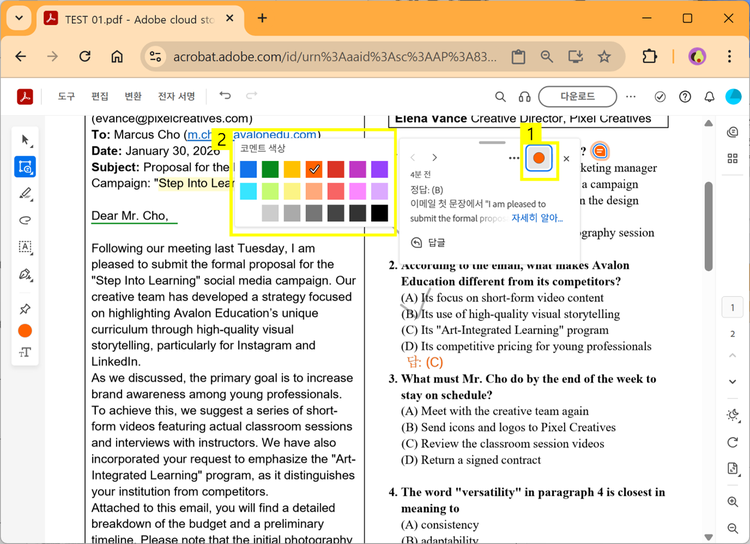Open comment options ellipsis menu
750x544 pixels.
click(513, 158)
